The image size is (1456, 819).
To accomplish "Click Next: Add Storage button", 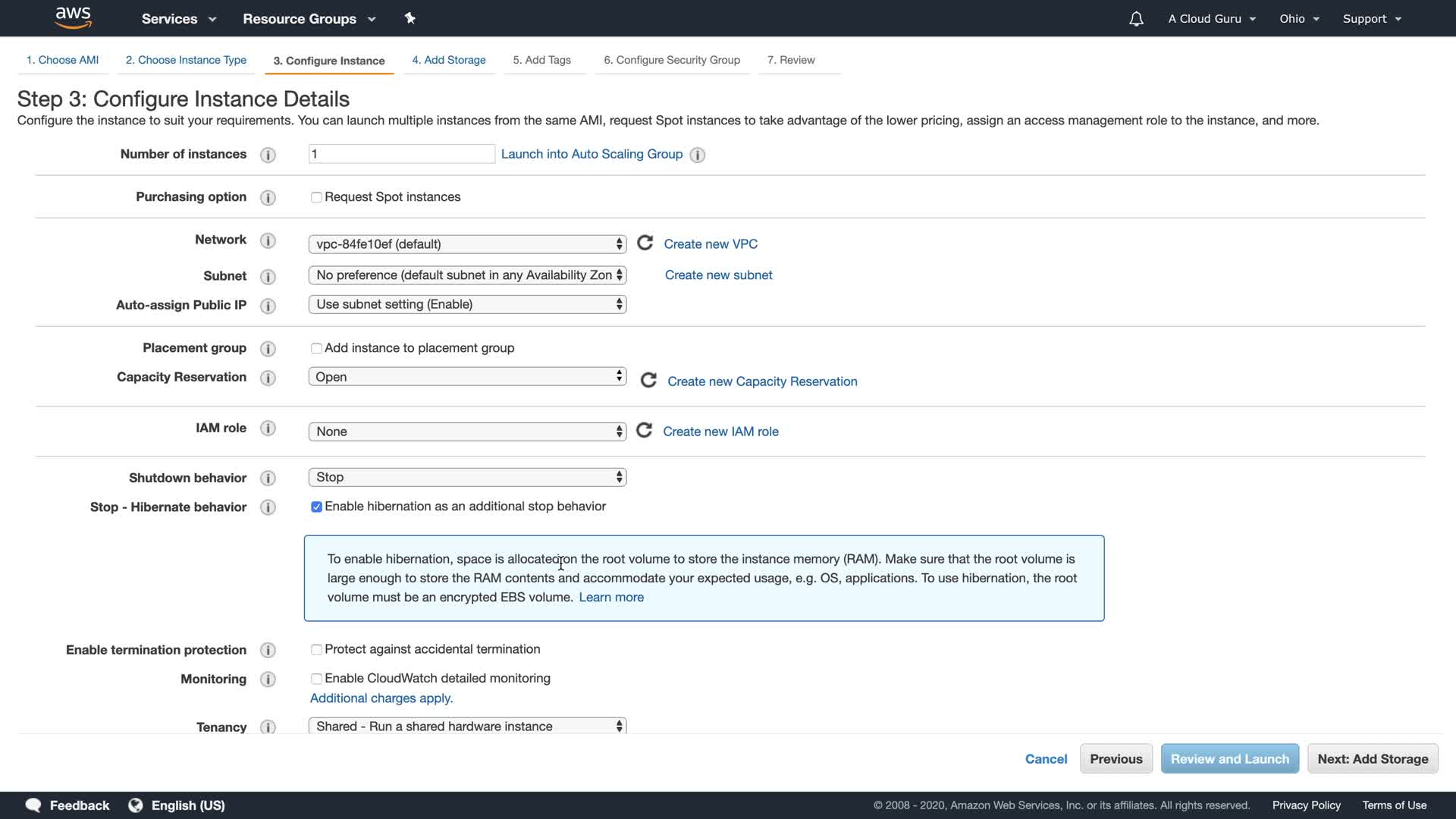I will (x=1372, y=758).
